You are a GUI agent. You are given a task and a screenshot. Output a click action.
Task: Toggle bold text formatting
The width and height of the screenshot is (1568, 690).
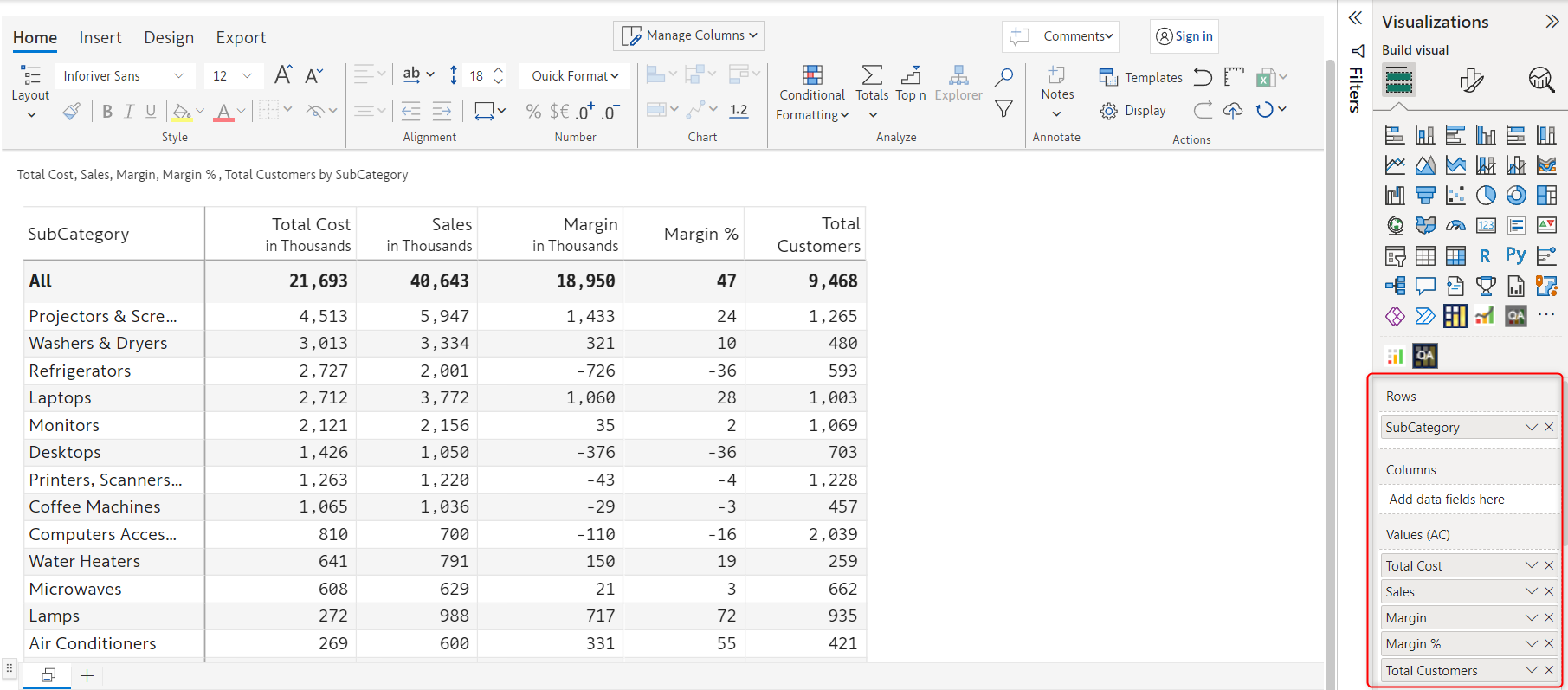[x=107, y=111]
